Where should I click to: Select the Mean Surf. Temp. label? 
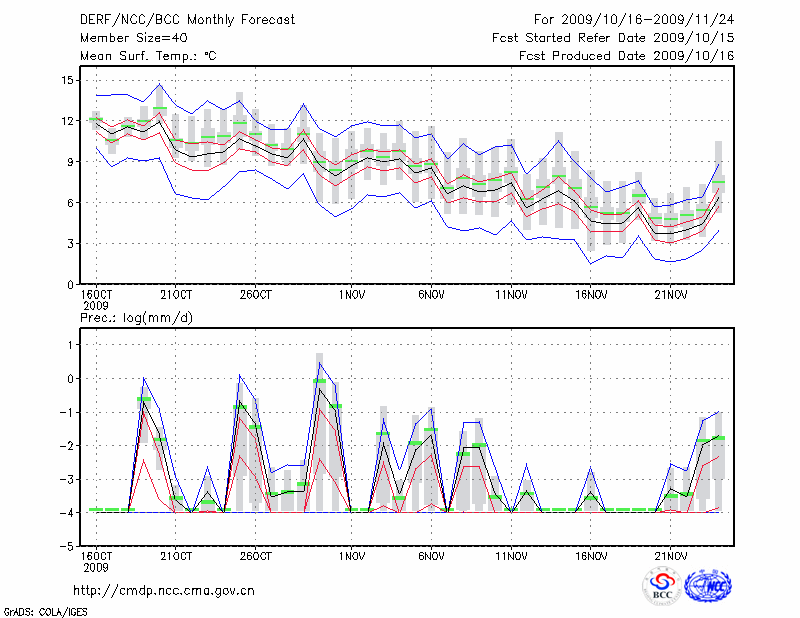(148, 56)
